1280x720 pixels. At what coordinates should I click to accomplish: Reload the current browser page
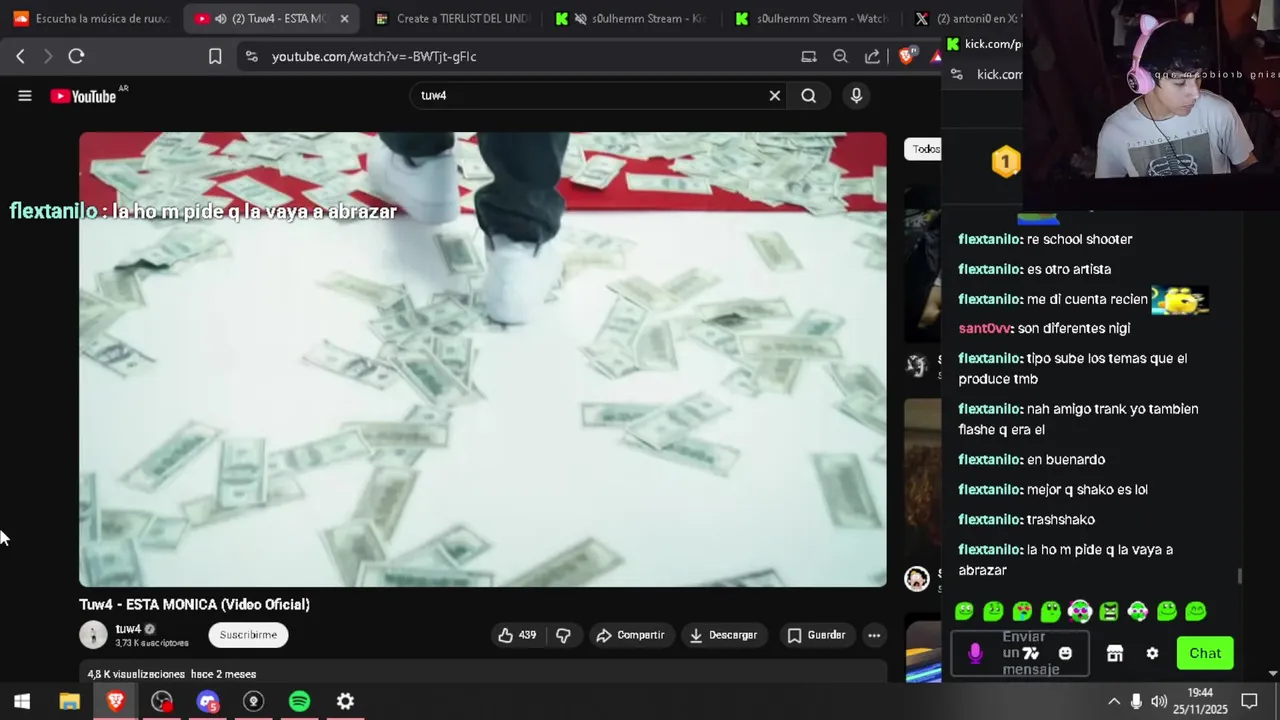pos(76,56)
